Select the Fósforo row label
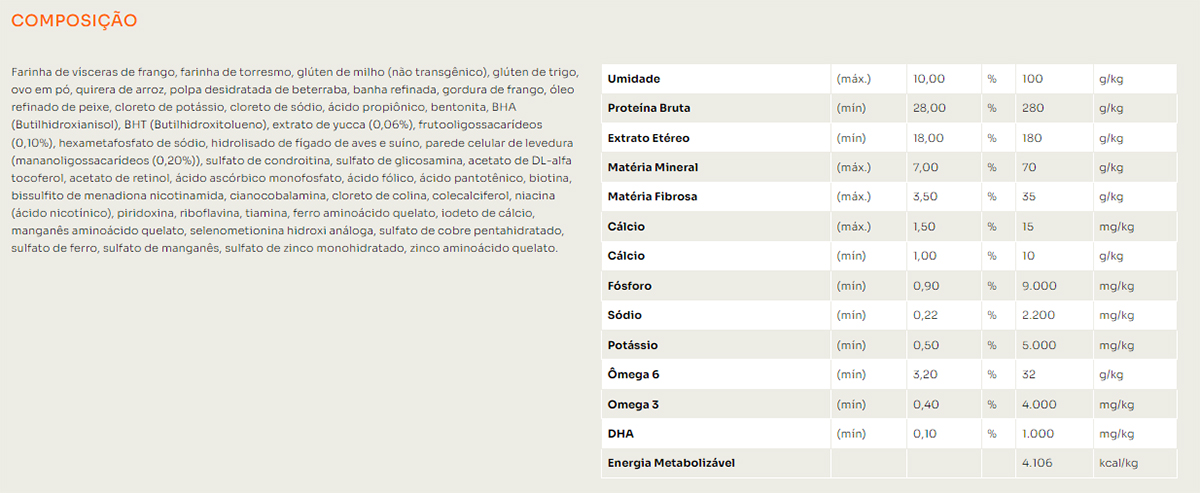This screenshot has height=493, width=1200. click(630, 286)
